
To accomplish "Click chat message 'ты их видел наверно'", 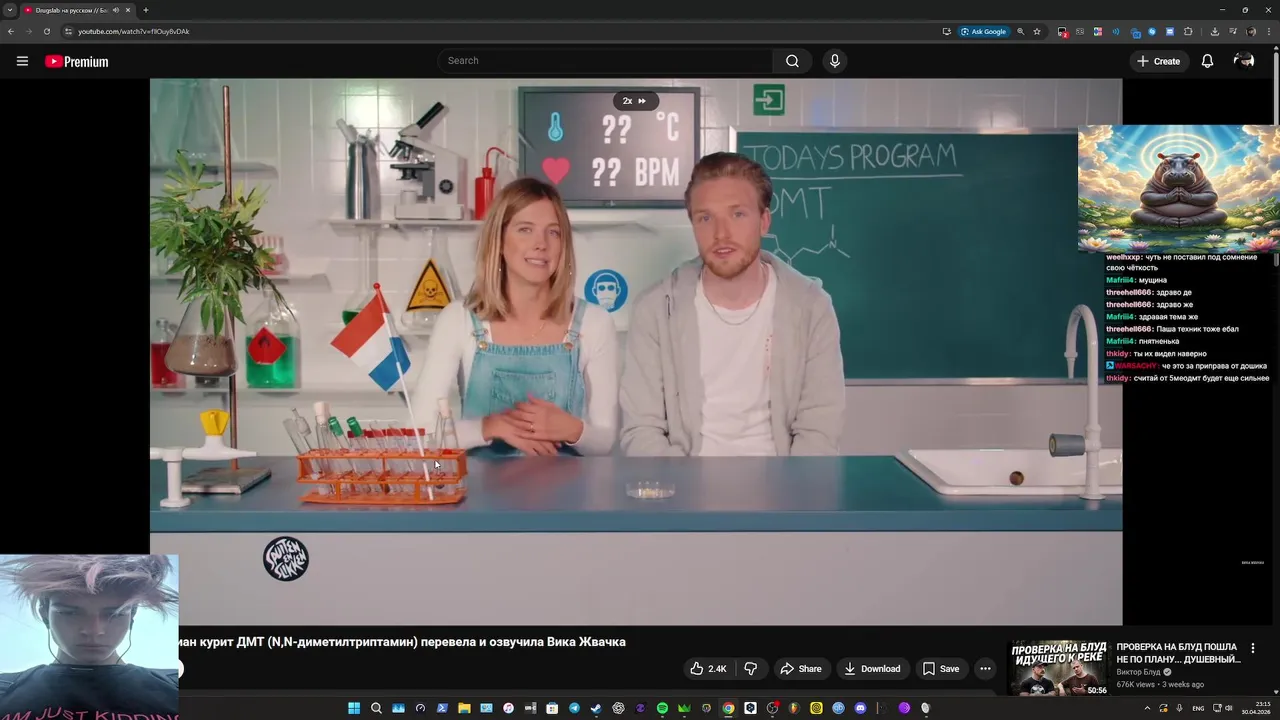I will coord(1155,353).
